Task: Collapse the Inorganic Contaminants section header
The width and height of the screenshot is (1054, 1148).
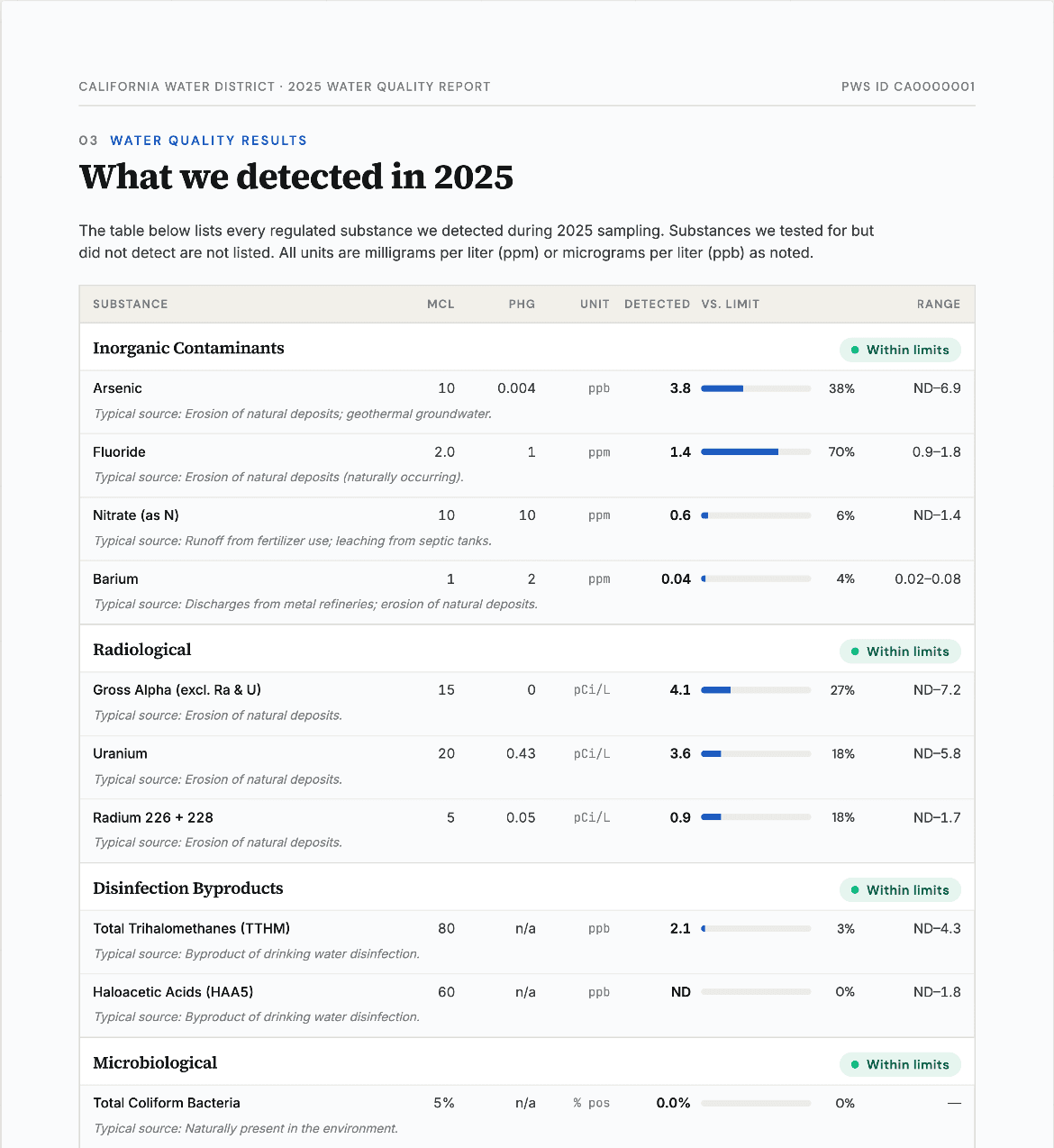Action: pyautogui.click(x=188, y=349)
